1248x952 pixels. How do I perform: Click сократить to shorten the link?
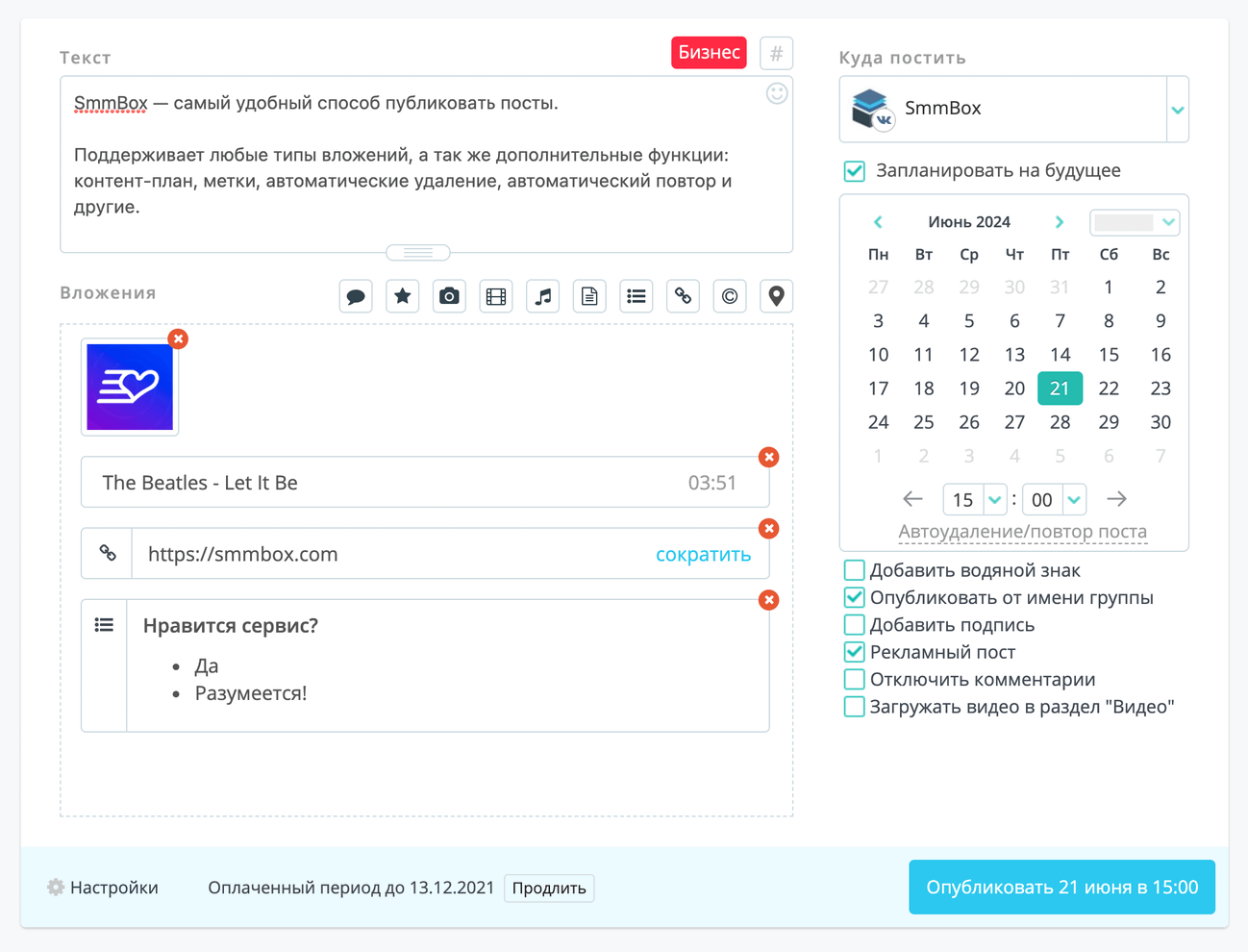pyautogui.click(x=703, y=554)
